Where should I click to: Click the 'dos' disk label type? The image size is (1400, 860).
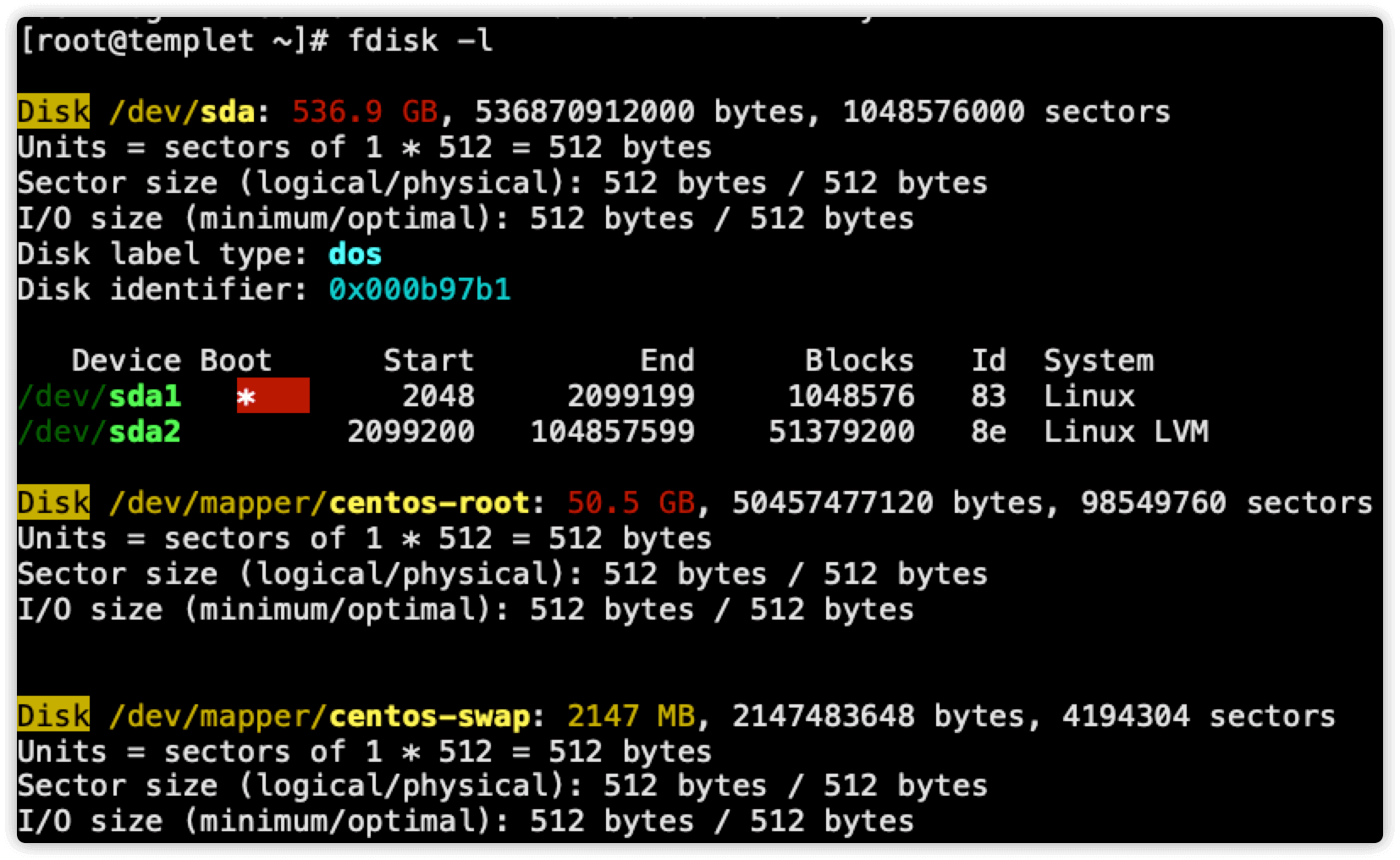point(355,254)
